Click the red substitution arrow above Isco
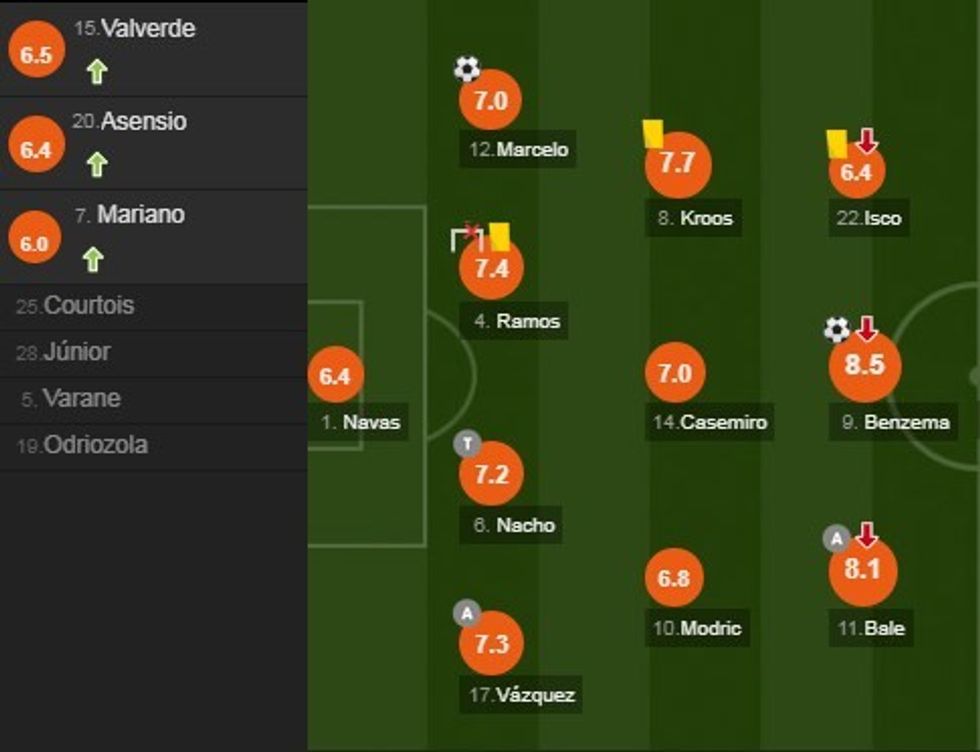Viewport: 980px width, 752px height. point(866,141)
